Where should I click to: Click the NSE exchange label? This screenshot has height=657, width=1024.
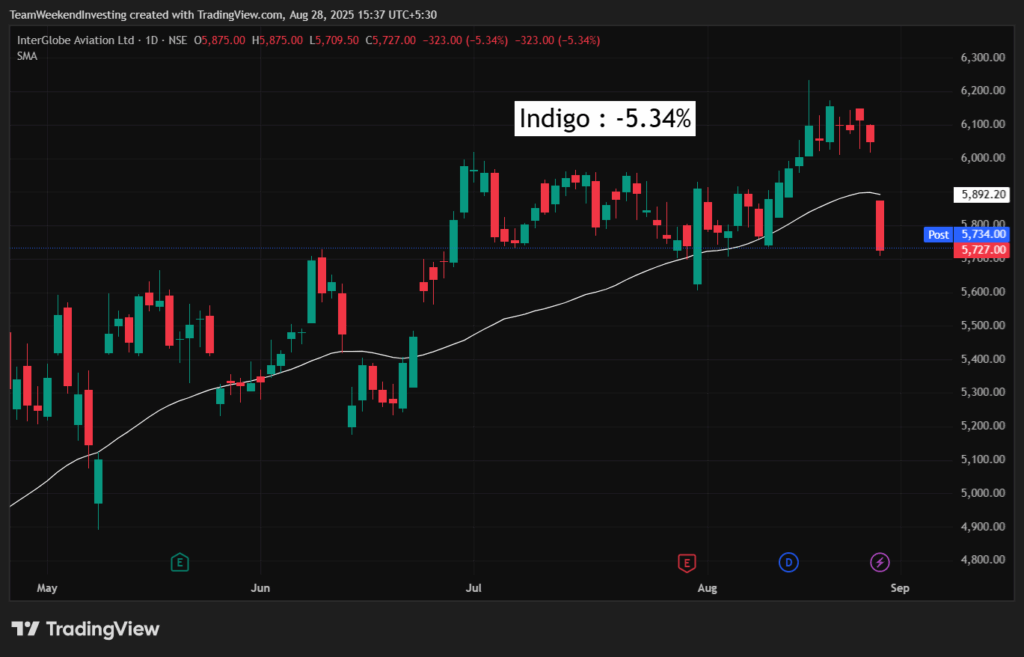pos(178,40)
